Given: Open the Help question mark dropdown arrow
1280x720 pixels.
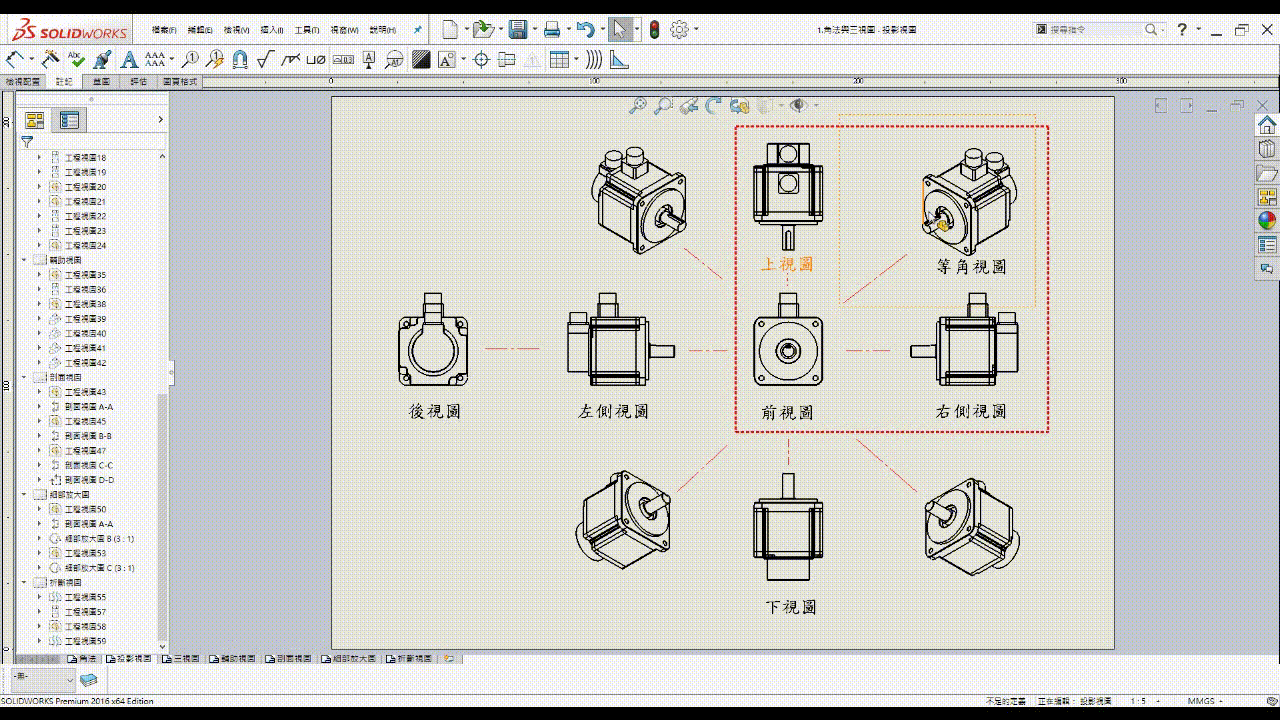Looking at the screenshot, I should click(x=1199, y=29).
